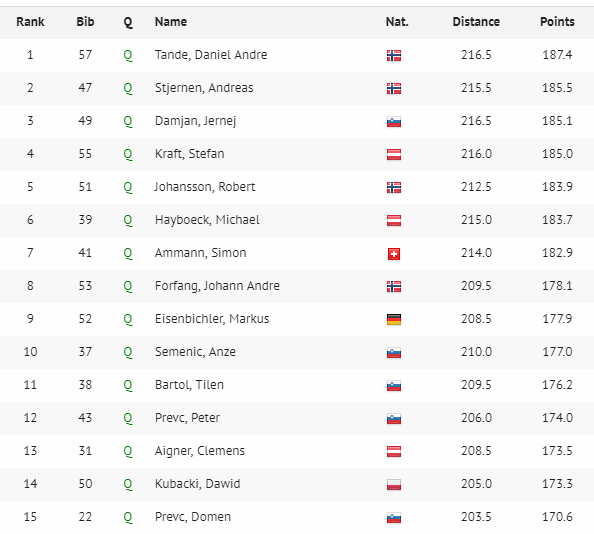Select athlete Prevc, Domen

click(193, 517)
